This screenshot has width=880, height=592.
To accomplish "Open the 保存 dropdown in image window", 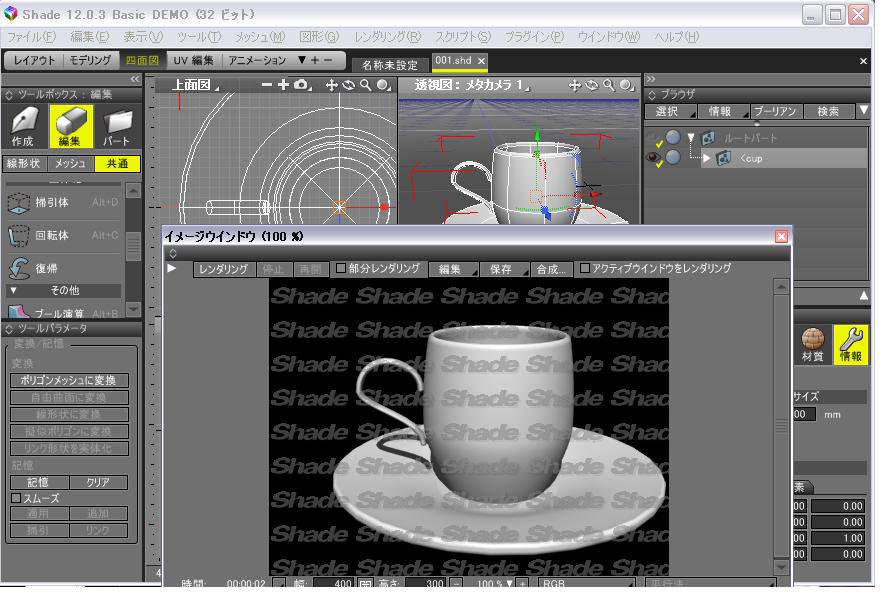I will [505, 269].
